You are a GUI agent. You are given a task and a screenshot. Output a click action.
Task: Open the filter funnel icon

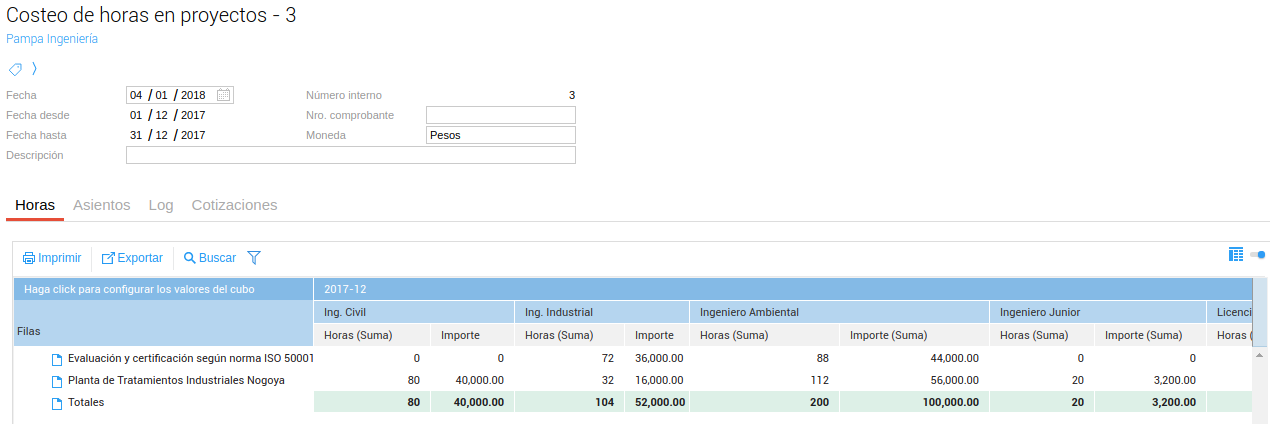[x=254, y=258]
